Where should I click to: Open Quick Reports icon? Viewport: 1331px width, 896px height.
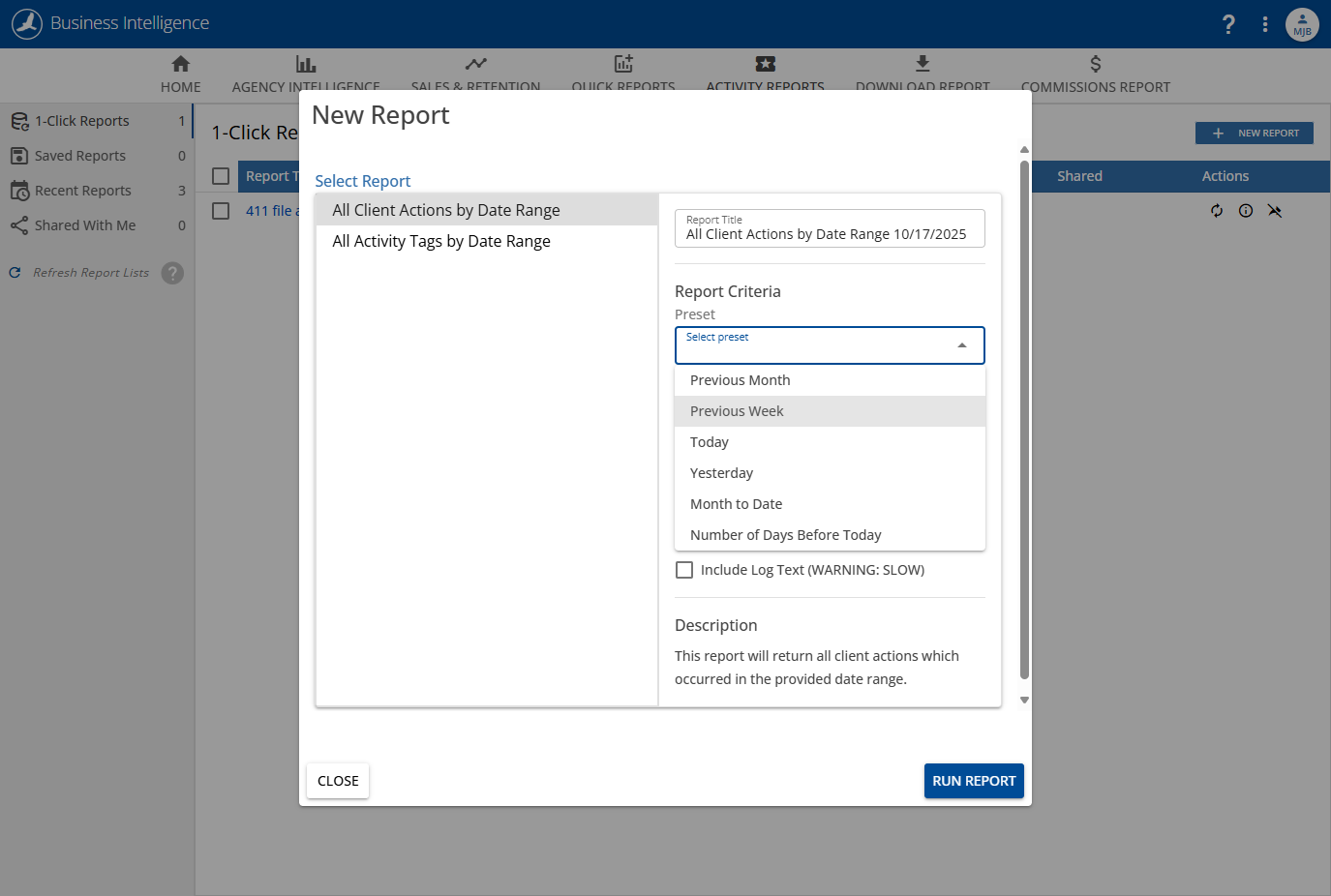tap(623, 64)
